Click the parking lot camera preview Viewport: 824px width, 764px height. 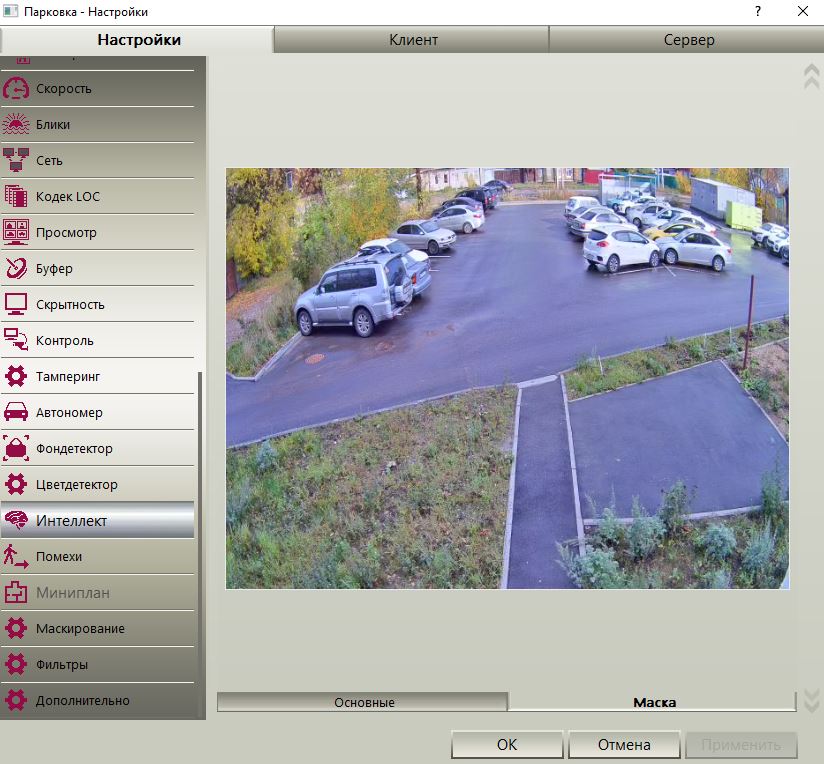coord(507,378)
